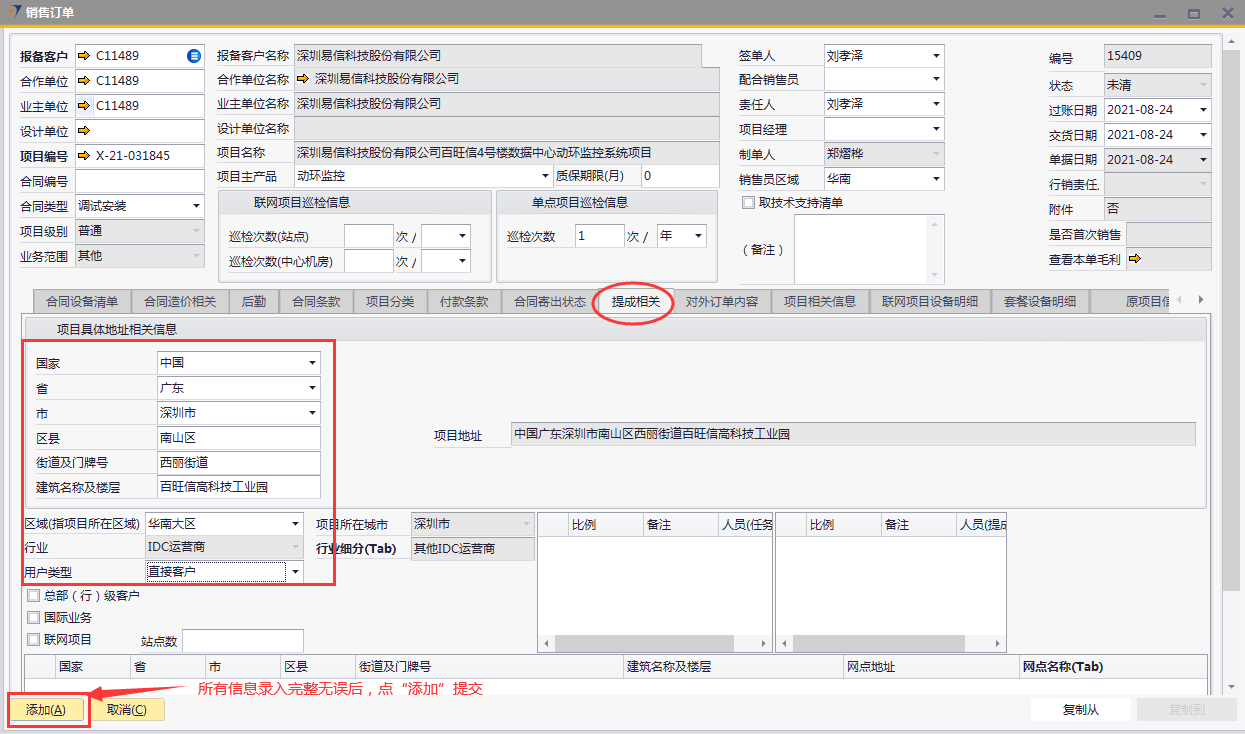Switch to the 合同设备清单 tab

point(82,301)
